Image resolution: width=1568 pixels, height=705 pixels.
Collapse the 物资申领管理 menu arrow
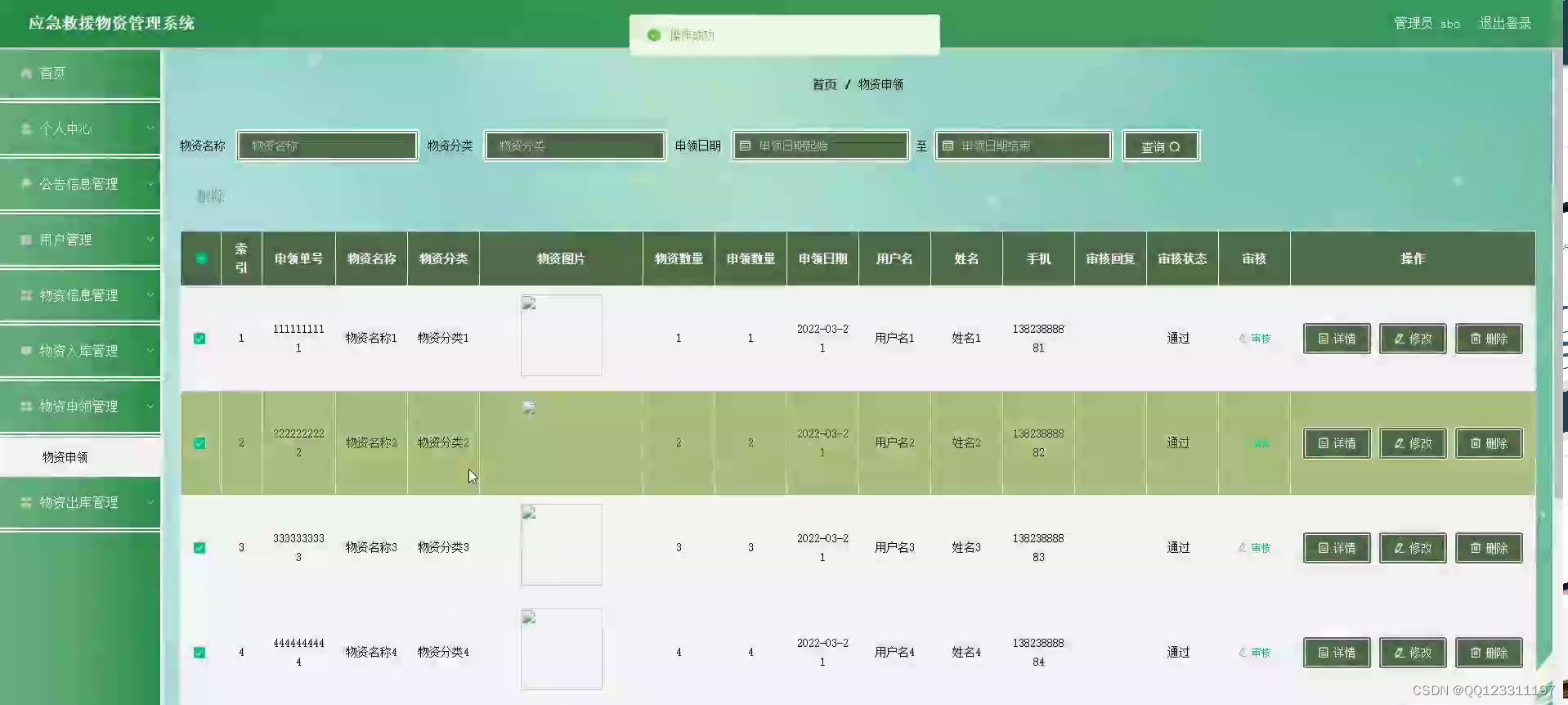(x=150, y=406)
